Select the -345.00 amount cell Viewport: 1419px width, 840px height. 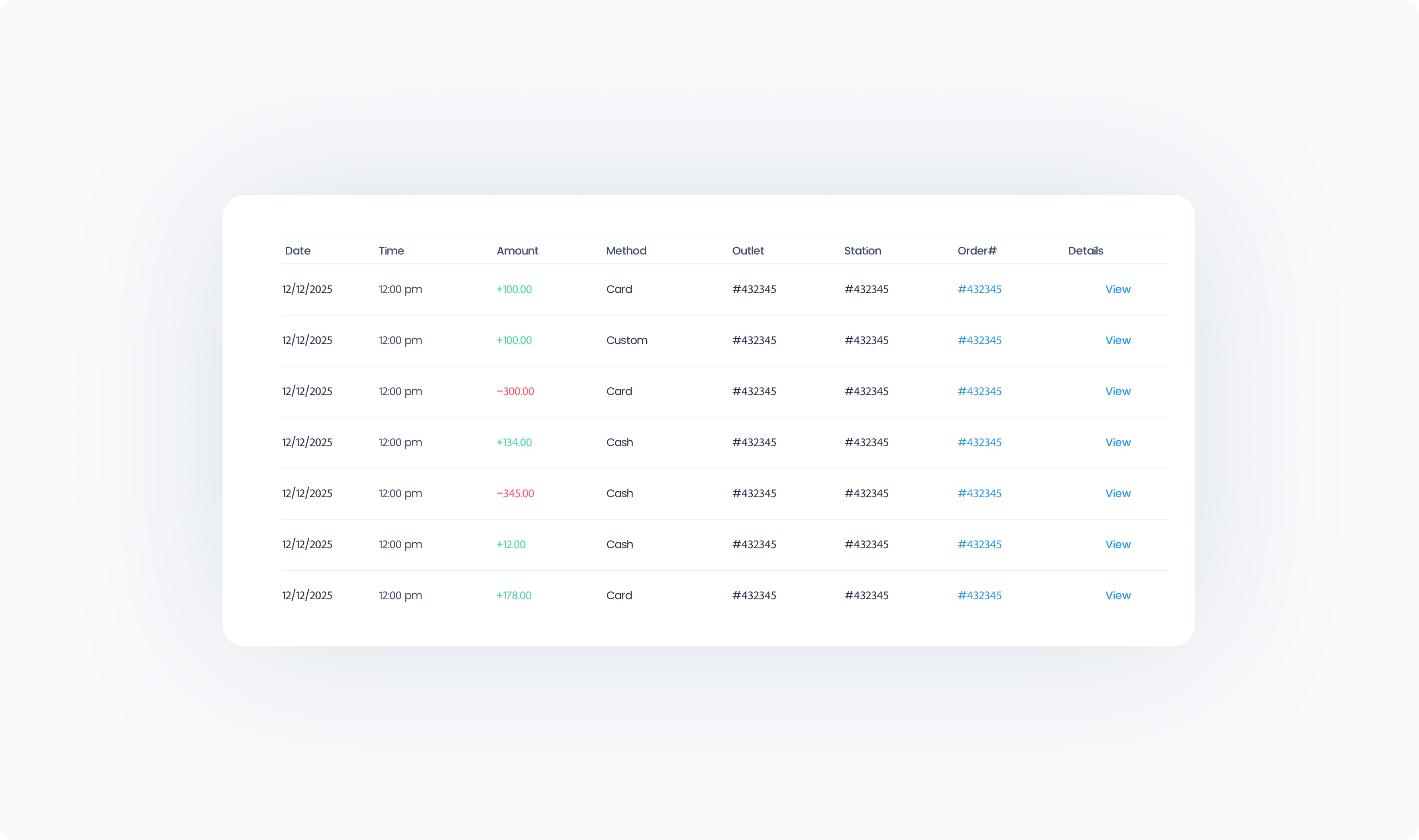pos(515,493)
